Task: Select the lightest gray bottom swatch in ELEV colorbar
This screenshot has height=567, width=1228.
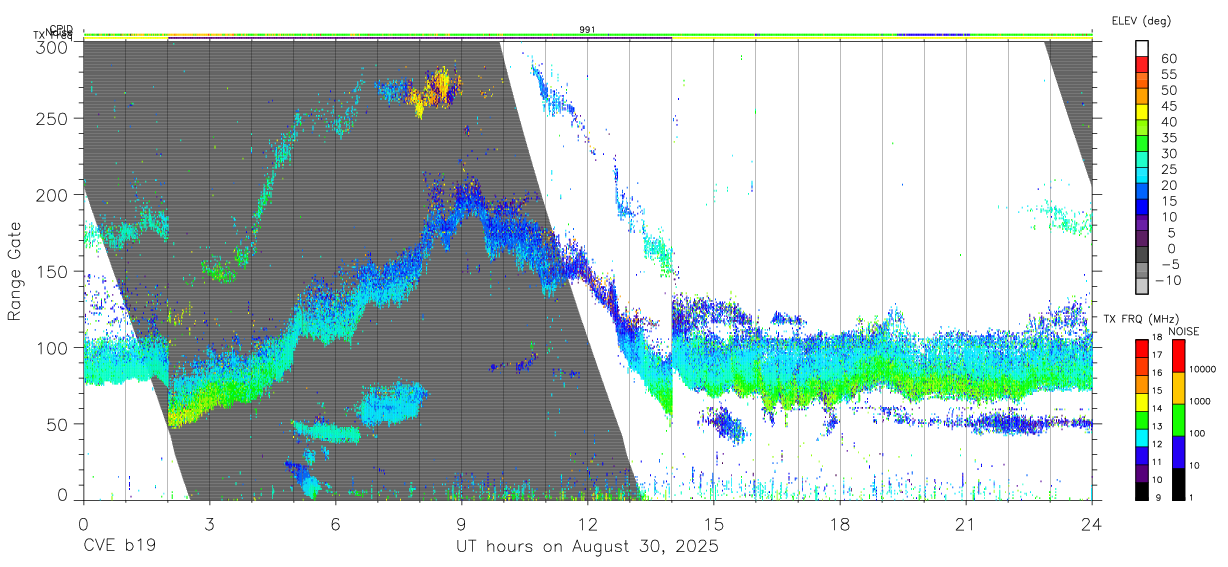Action: (1142, 288)
